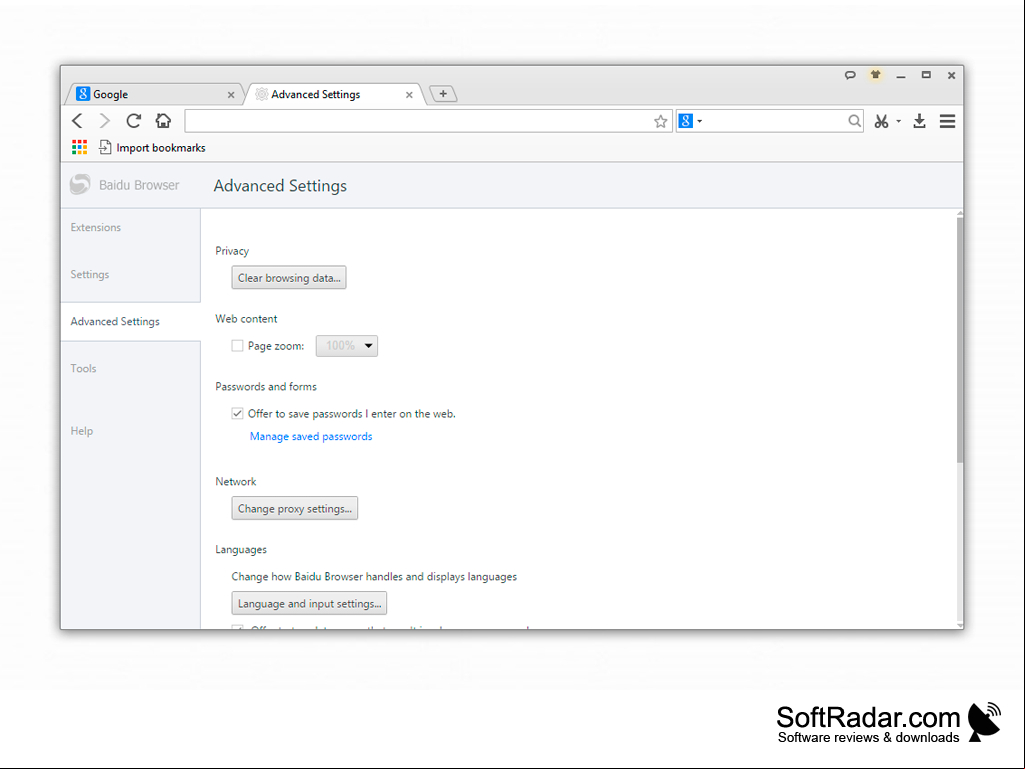The width and height of the screenshot is (1025, 769).
Task: Click the Google tab favicon
Action: click(83, 94)
